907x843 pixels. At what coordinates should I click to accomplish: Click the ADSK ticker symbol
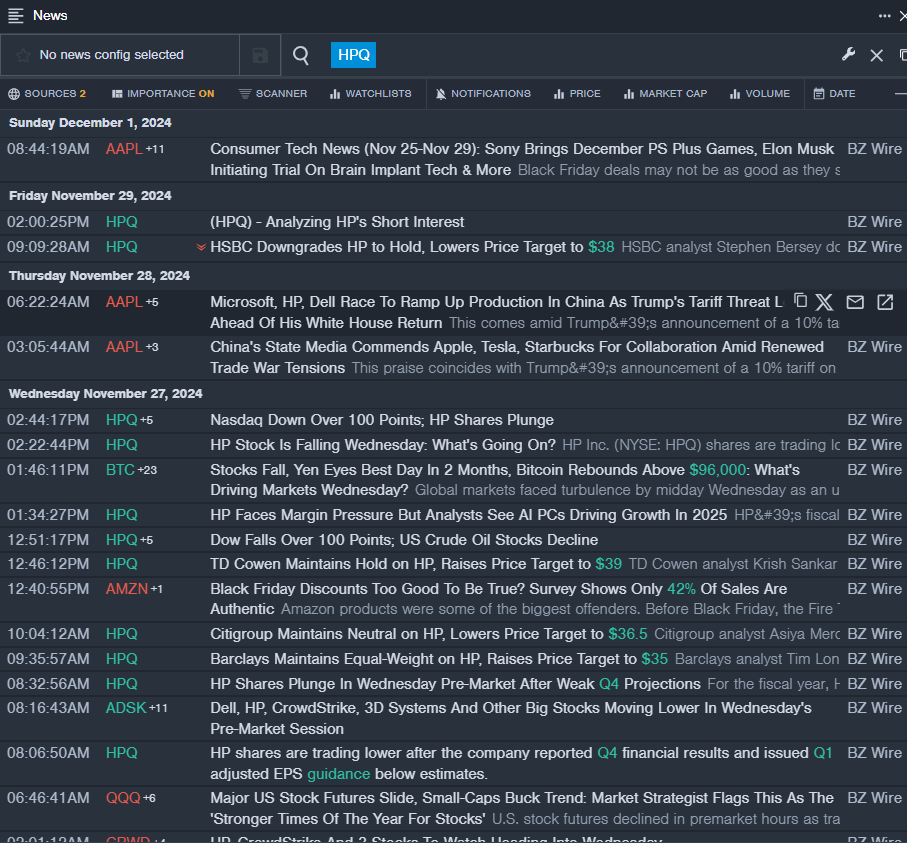coord(126,708)
